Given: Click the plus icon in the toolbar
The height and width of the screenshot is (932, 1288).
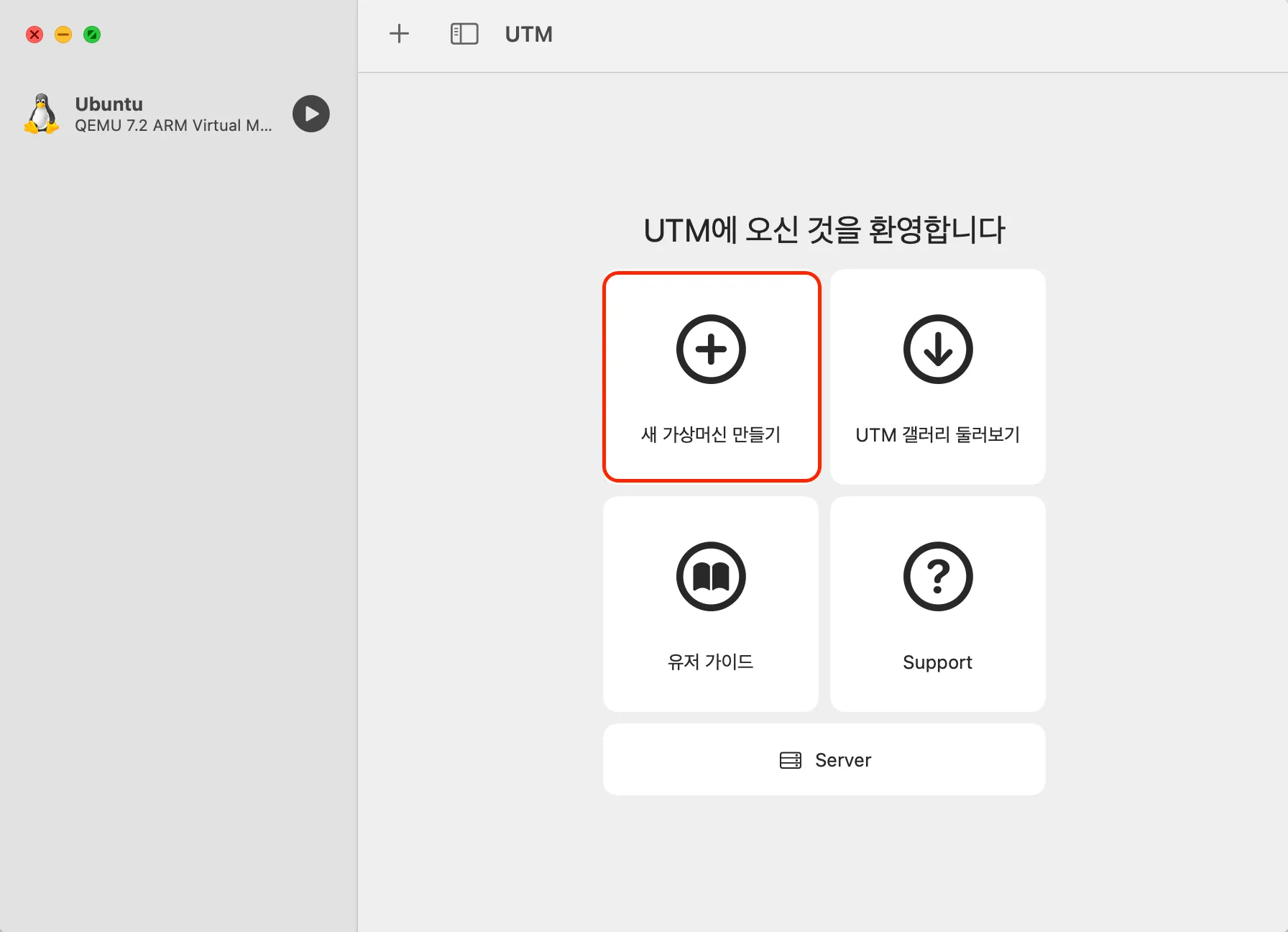Looking at the screenshot, I should [399, 34].
